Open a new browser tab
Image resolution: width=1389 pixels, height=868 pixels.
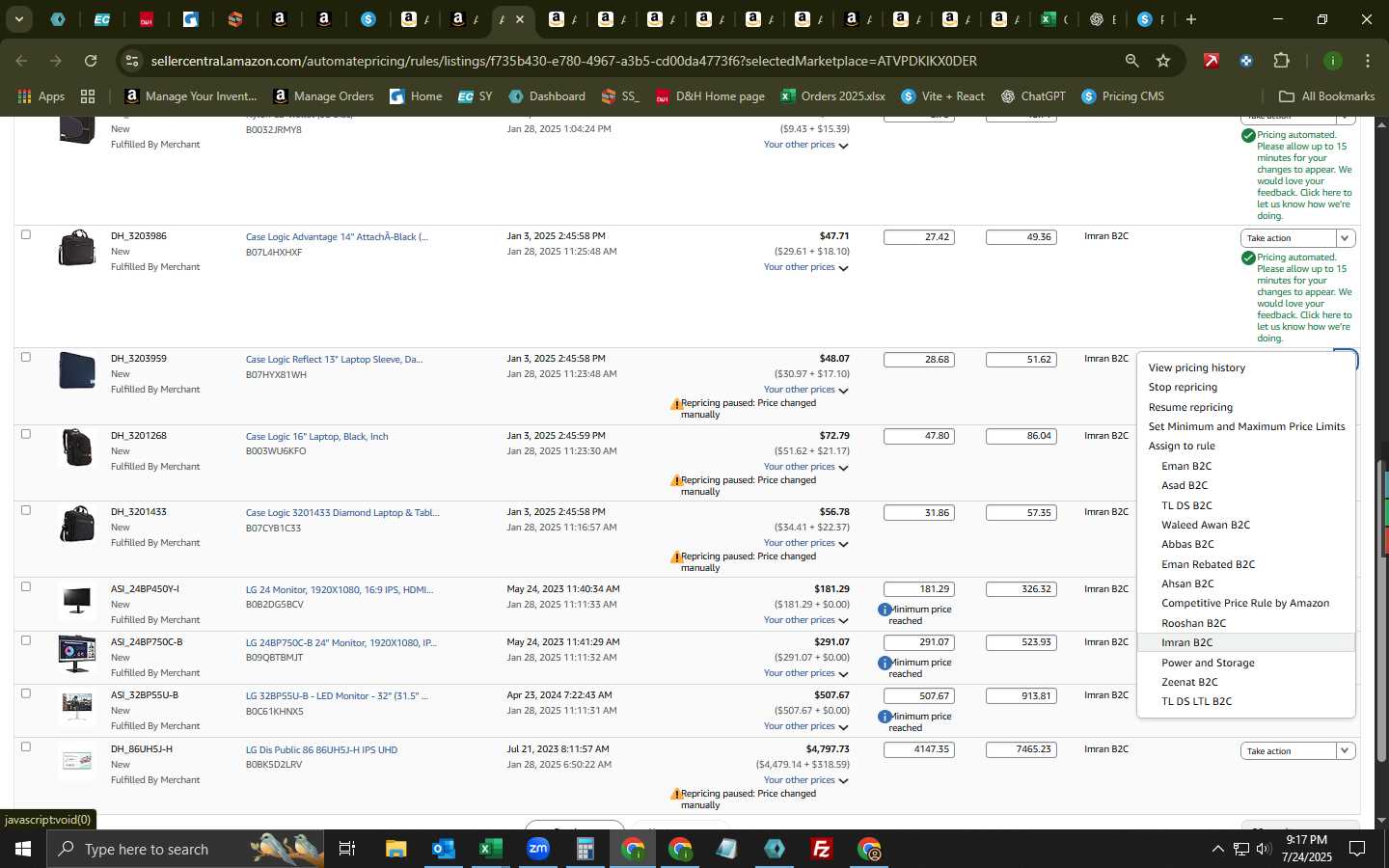pos(1191,19)
